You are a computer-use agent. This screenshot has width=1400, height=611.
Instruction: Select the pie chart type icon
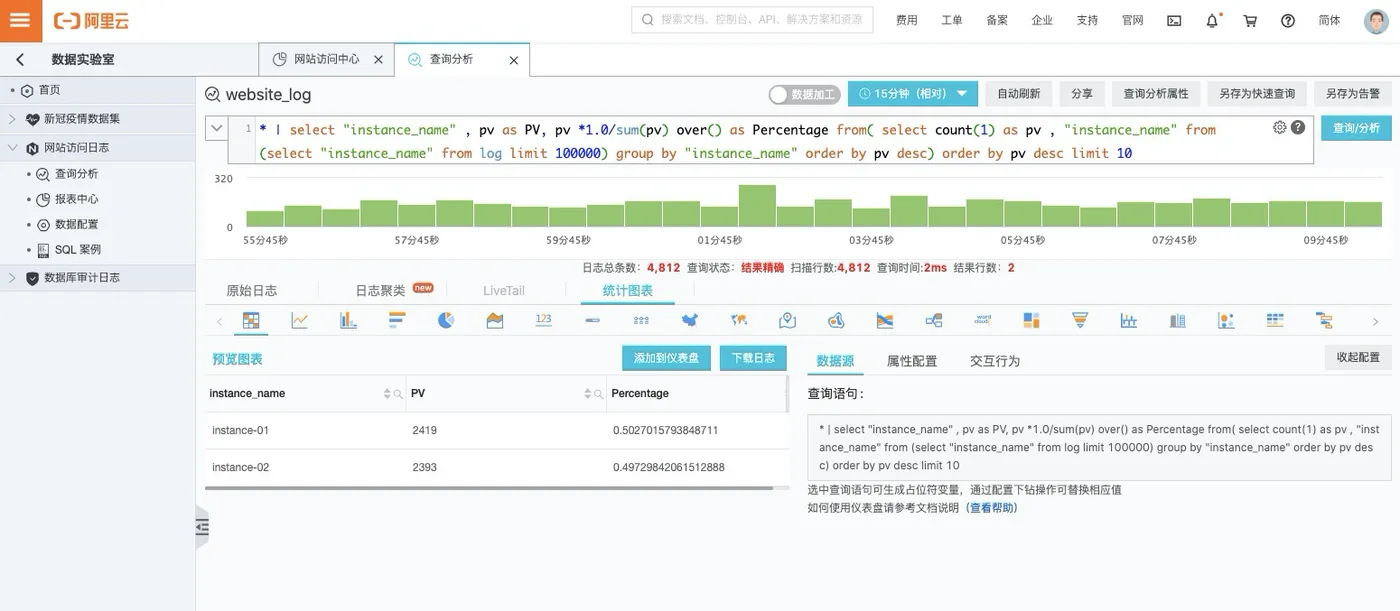(x=446, y=320)
